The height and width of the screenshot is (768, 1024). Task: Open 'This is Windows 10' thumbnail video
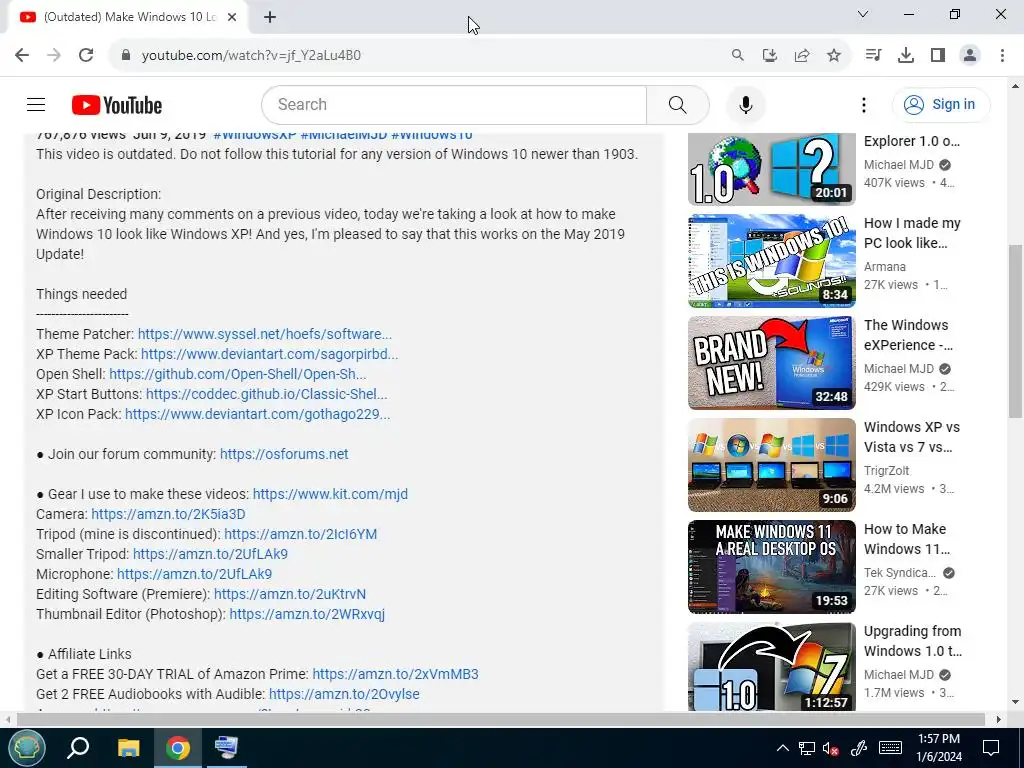(771, 261)
